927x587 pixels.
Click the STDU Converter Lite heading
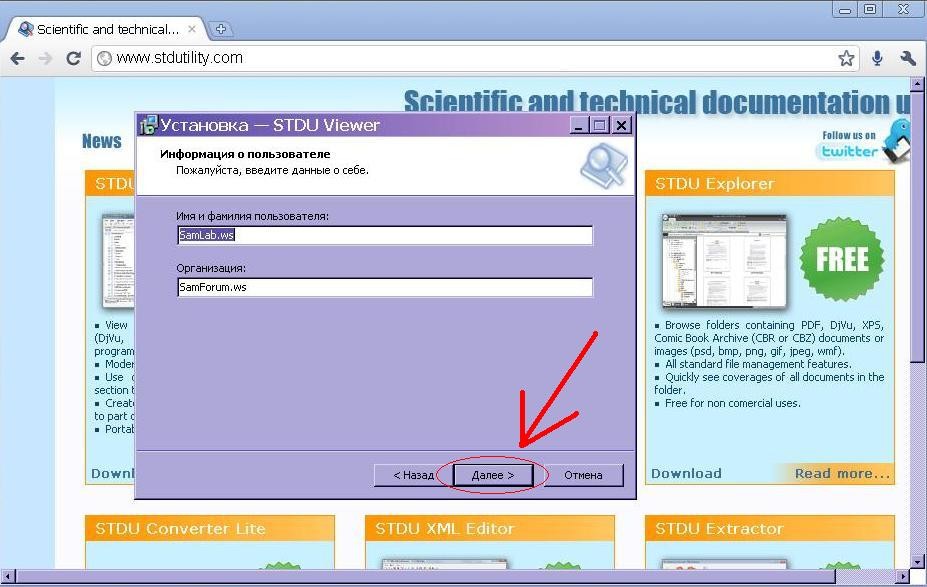[180, 528]
